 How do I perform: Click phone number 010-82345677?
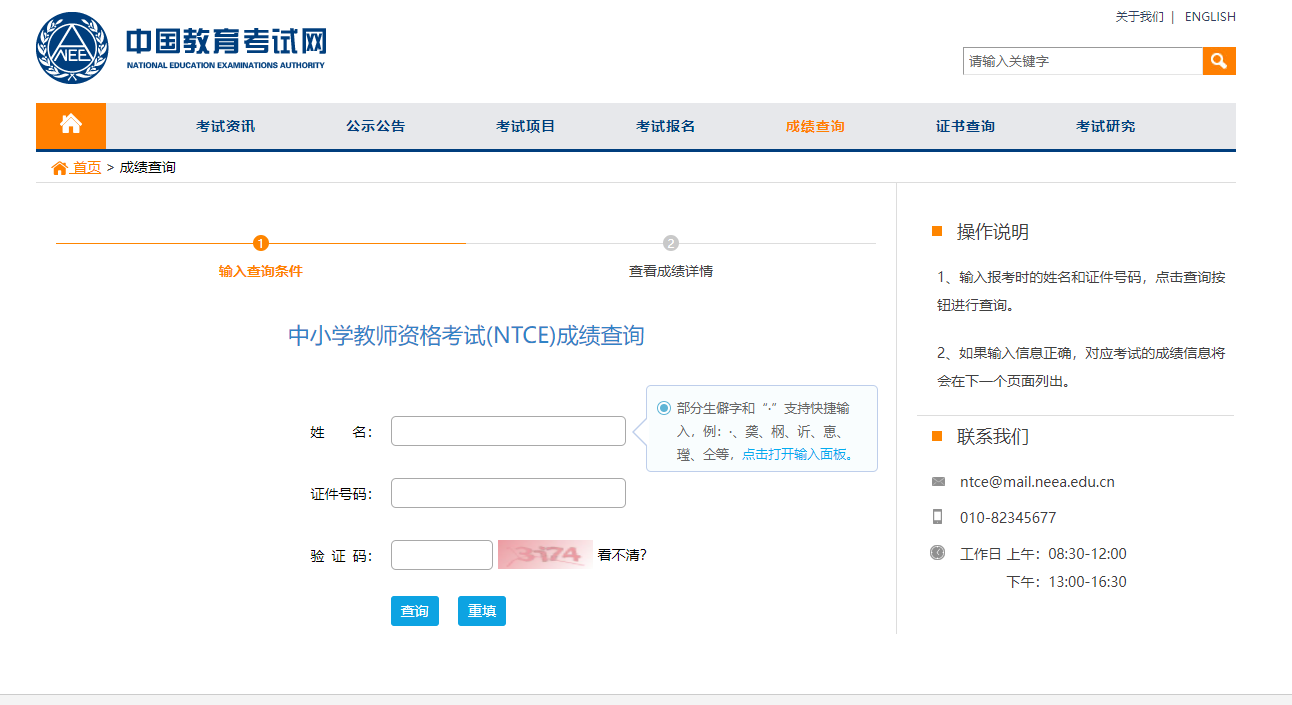pyautogui.click(x=1008, y=518)
